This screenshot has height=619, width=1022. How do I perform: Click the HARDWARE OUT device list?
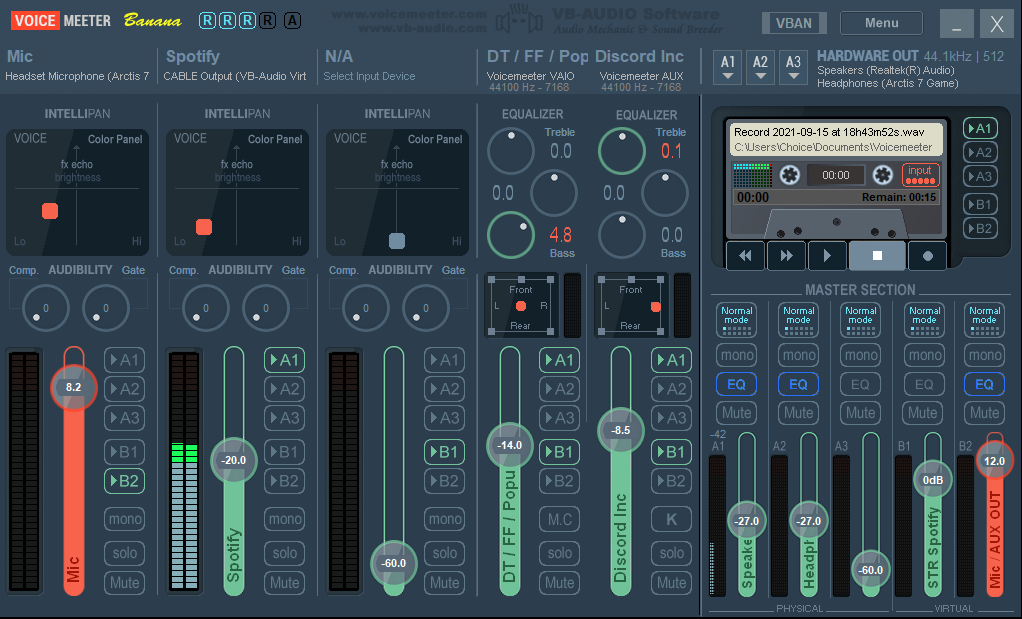(888, 77)
